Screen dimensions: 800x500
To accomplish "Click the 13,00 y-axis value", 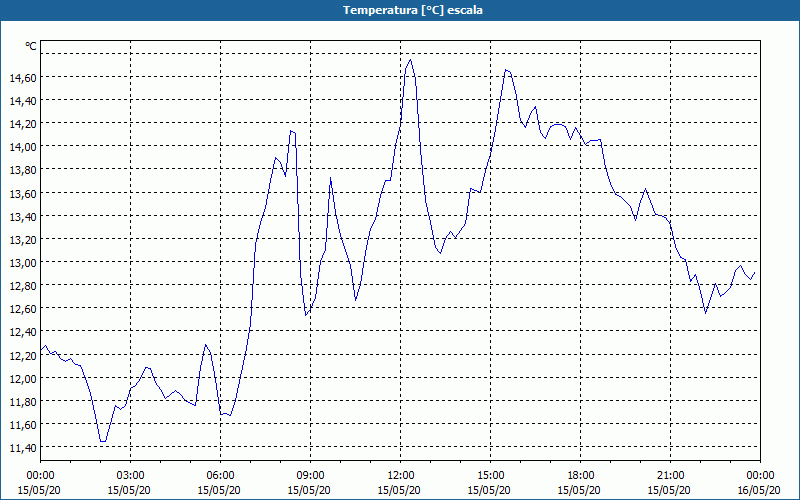I will 23,263.
